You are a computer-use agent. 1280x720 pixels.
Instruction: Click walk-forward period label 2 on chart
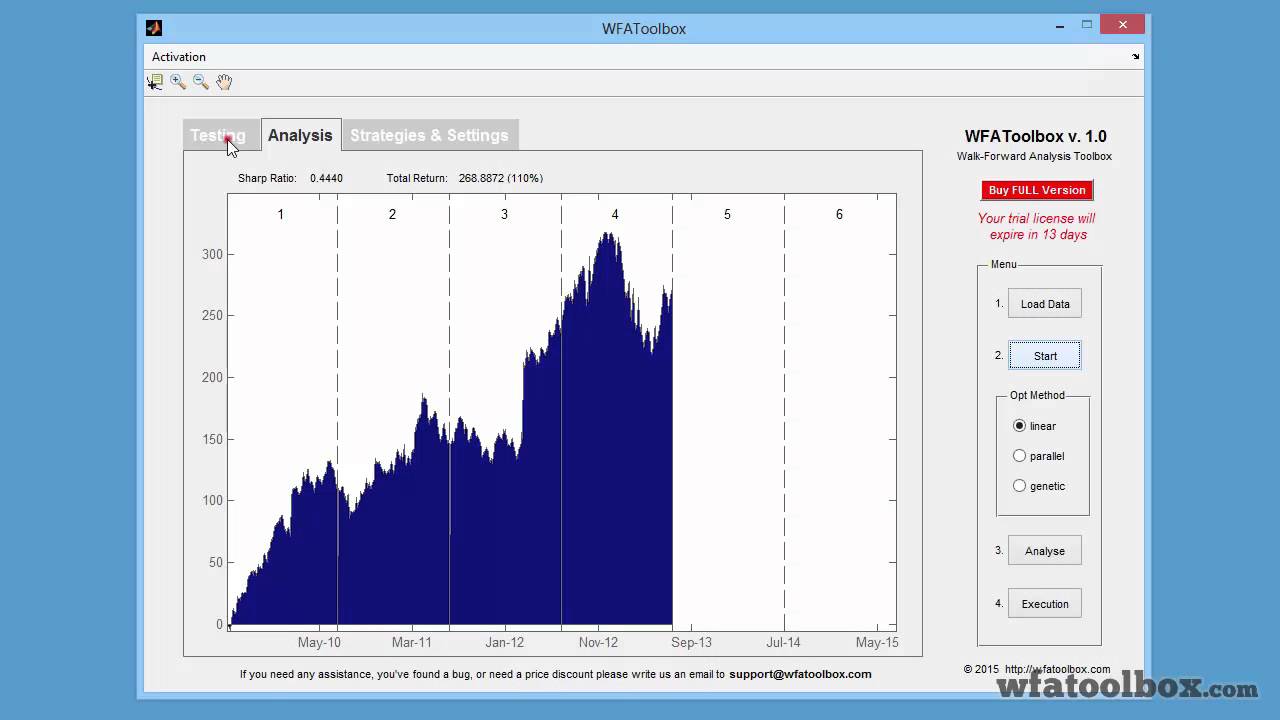tap(392, 214)
